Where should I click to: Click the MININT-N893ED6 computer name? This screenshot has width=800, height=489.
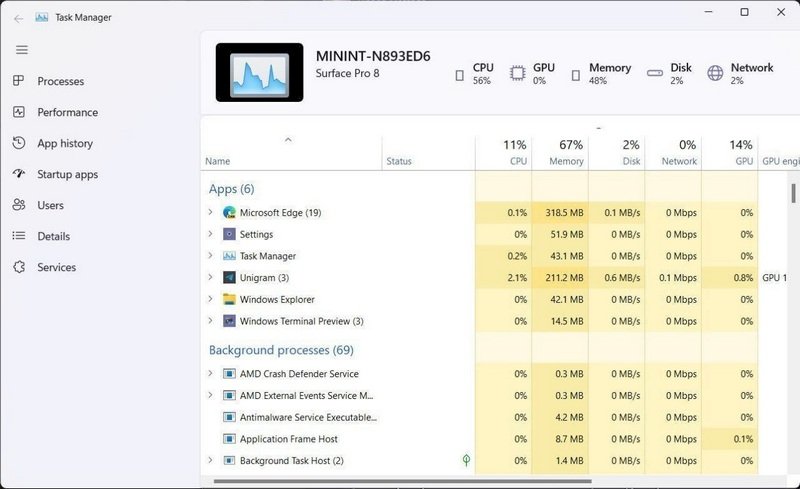[373, 56]
